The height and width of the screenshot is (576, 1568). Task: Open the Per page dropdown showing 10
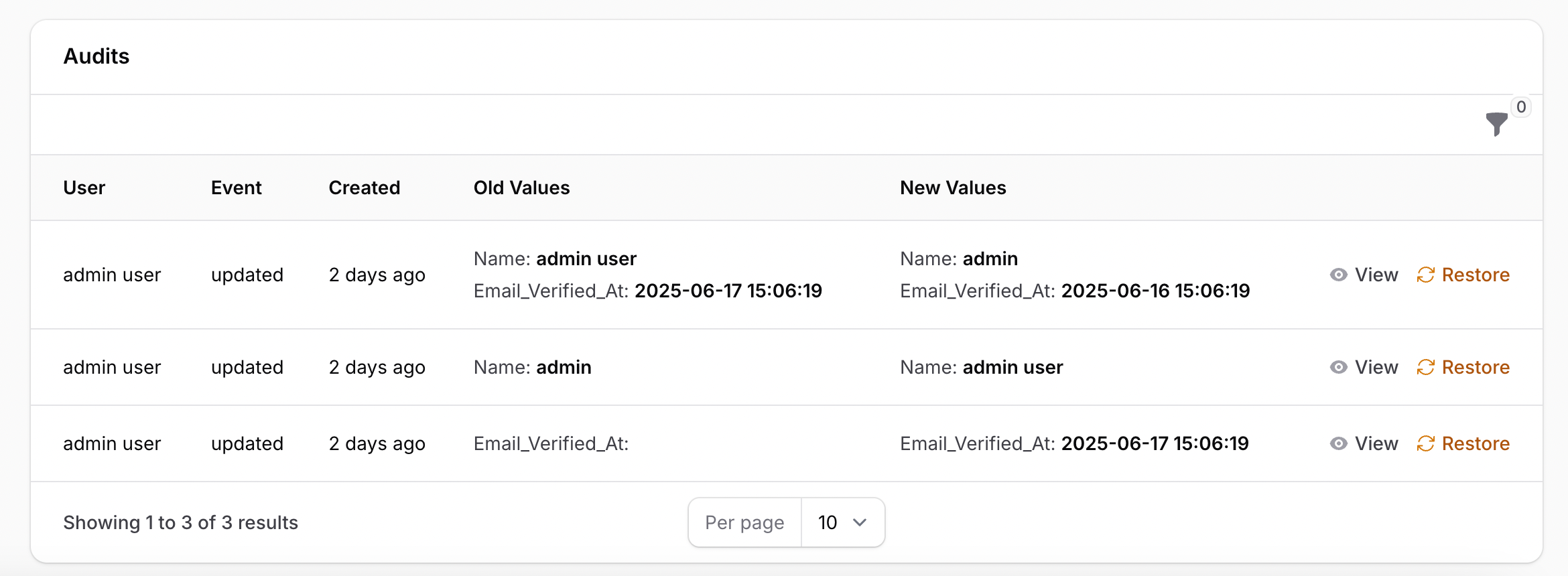842,522
